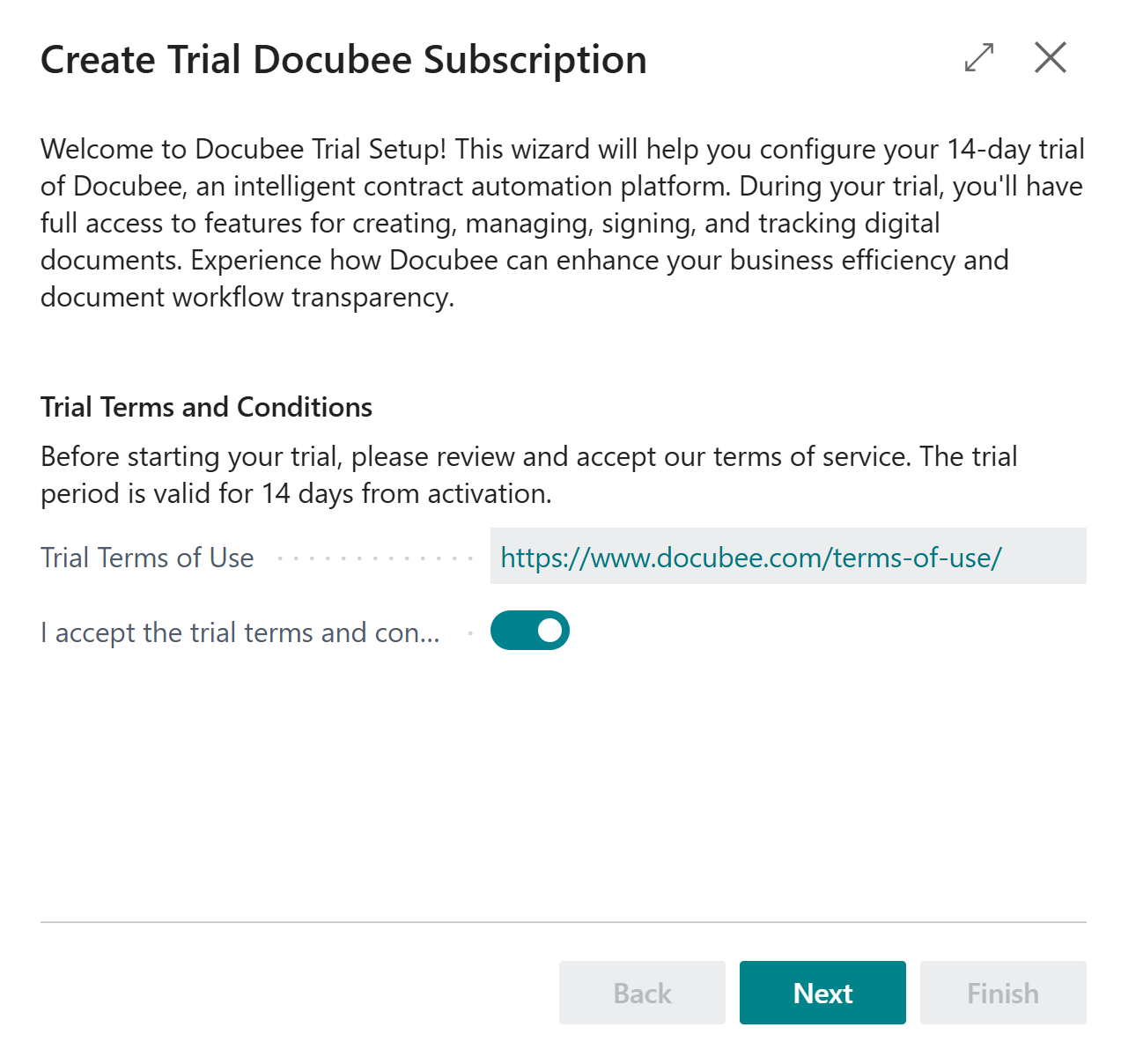Screen dimensions: 1121x1064
Task: Open the docubee.com terms-of-use link
Action: coord(751,558)
